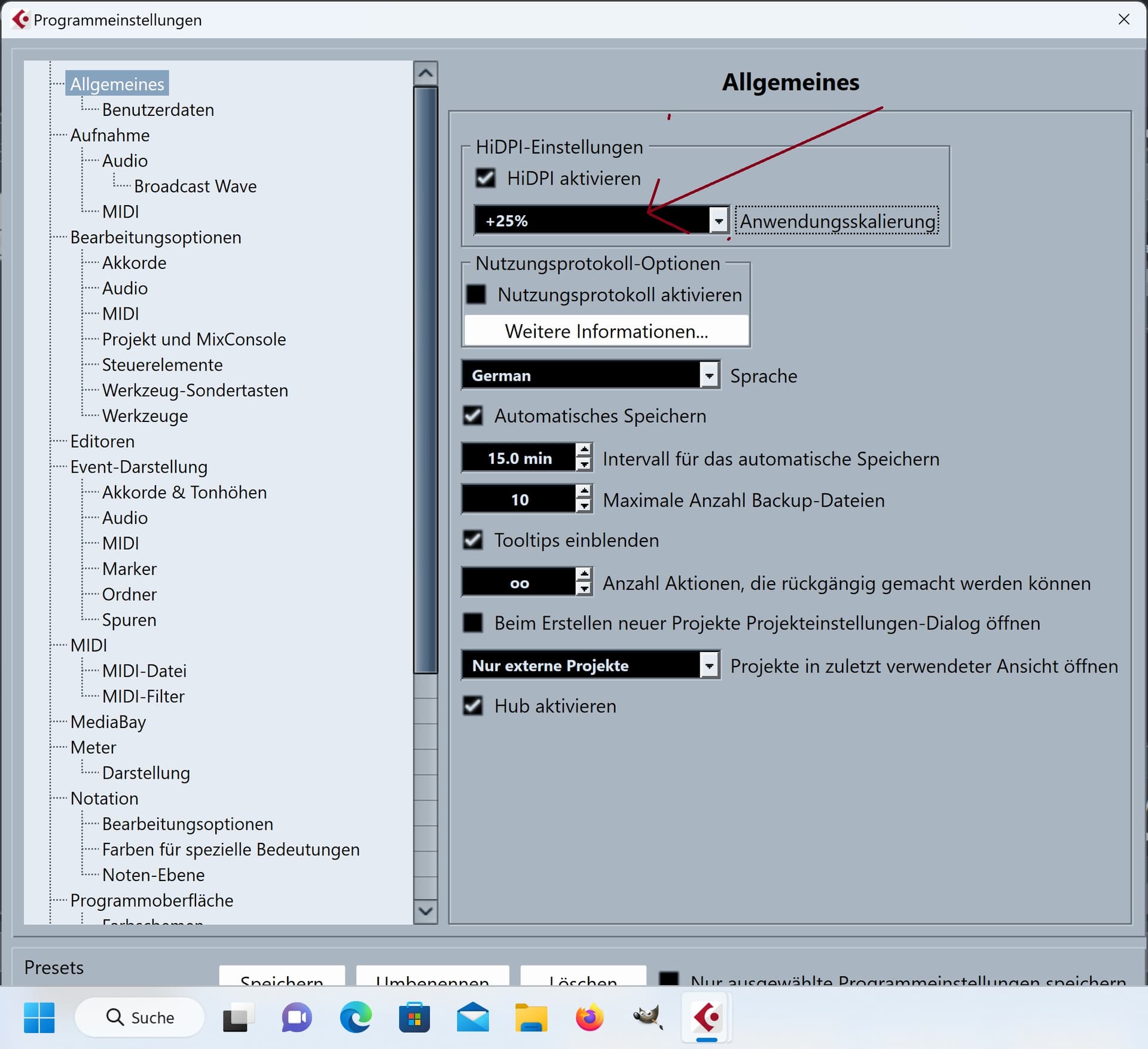The image size is (1148, 1049).
Task: Select Benutzerdaten in the settings tree
Action: (158, 110)
